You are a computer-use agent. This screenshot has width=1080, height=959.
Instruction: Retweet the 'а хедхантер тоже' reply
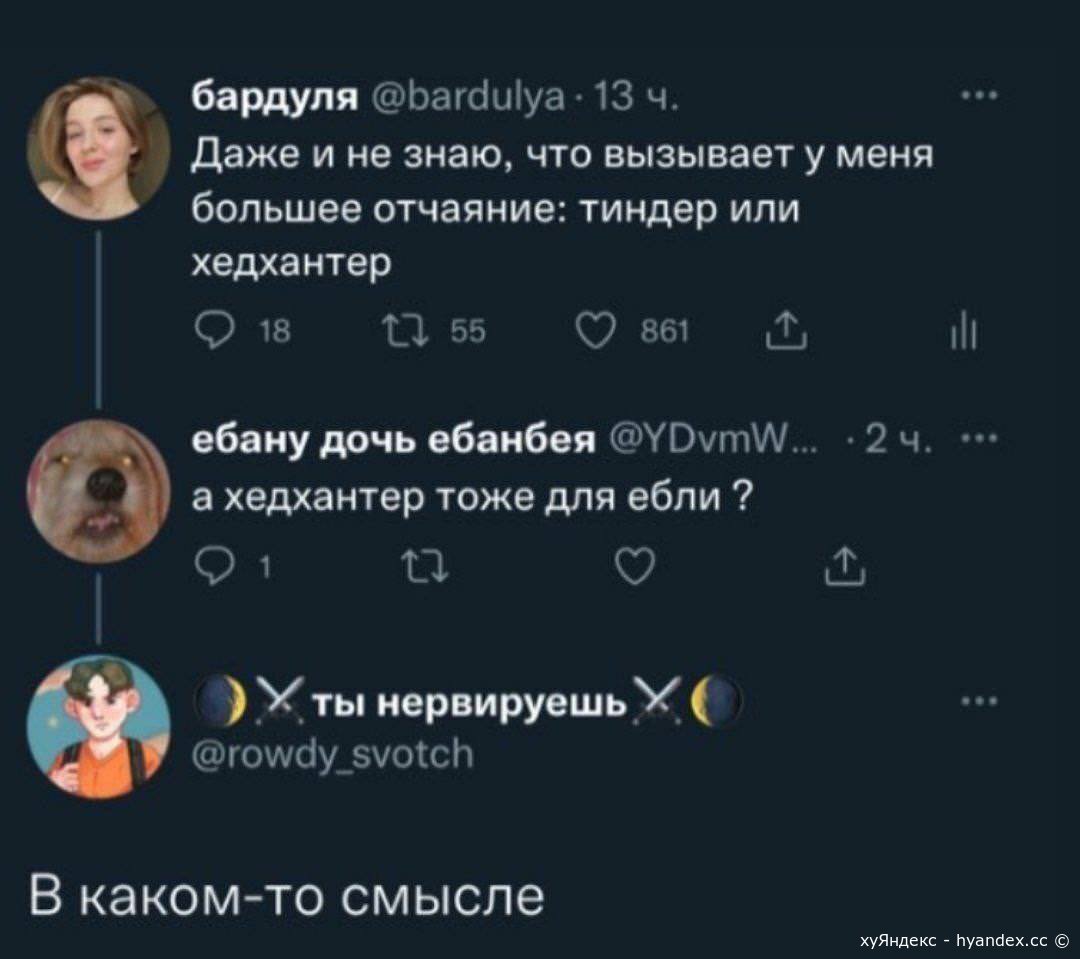pyautogui.click(x=426, y=568)
